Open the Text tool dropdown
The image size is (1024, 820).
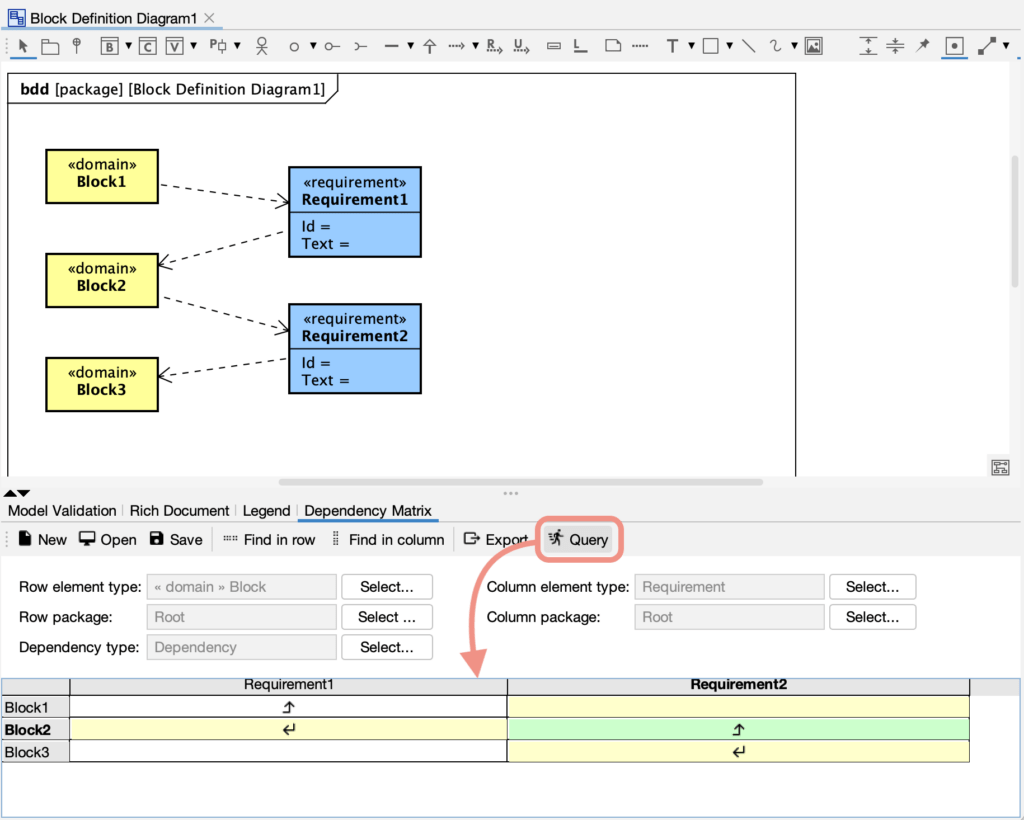coord(692,46)
